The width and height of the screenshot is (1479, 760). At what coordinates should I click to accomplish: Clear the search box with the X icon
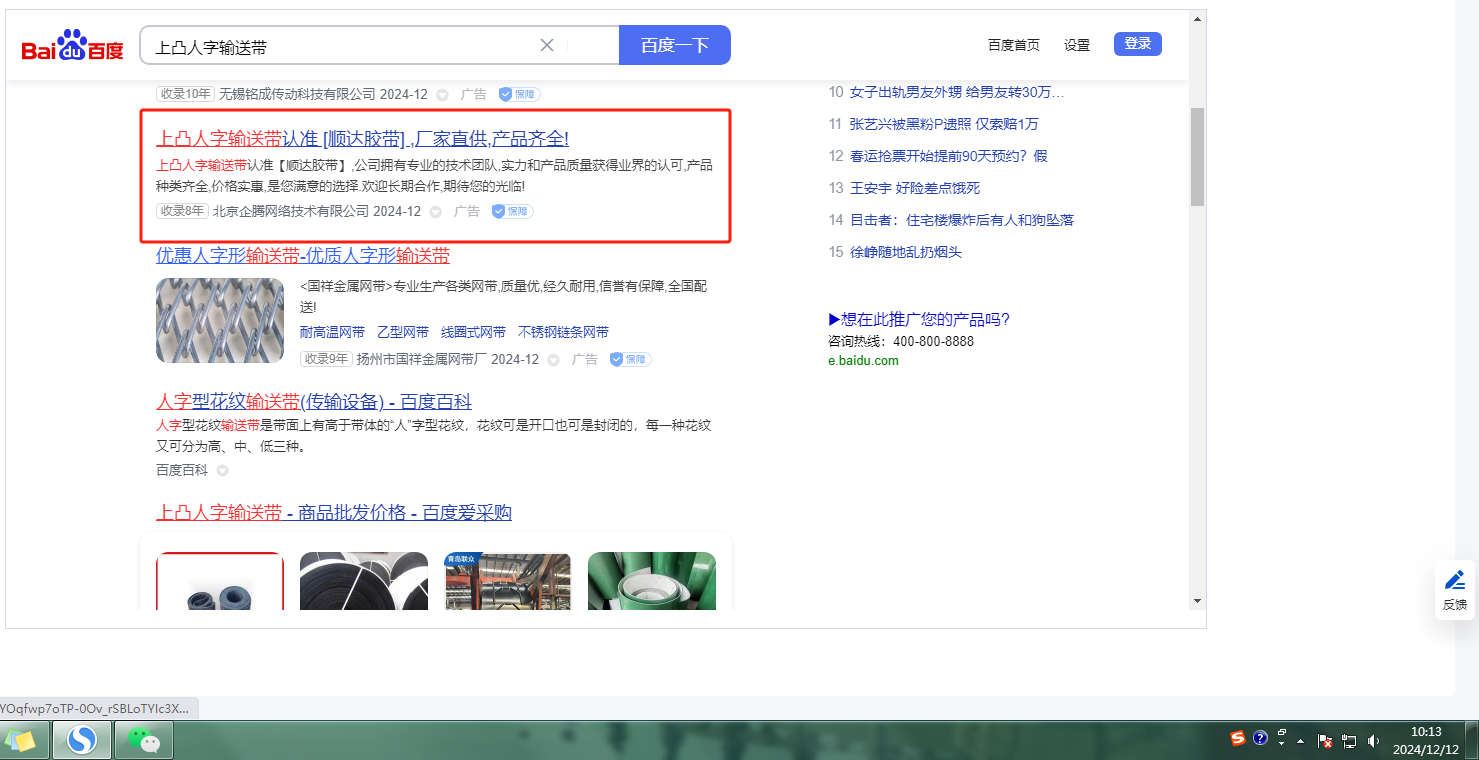(547, 45)
